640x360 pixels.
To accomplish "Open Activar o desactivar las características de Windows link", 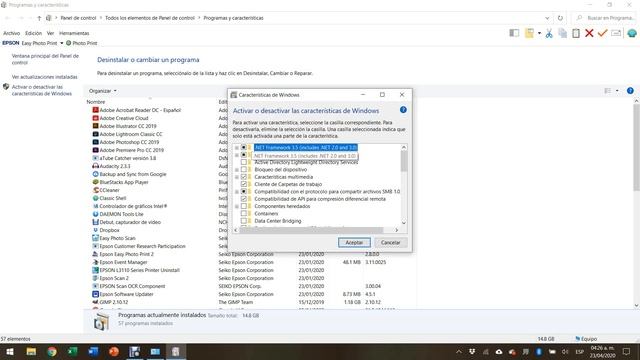I will pyautogui.click(x=42, y=90).
